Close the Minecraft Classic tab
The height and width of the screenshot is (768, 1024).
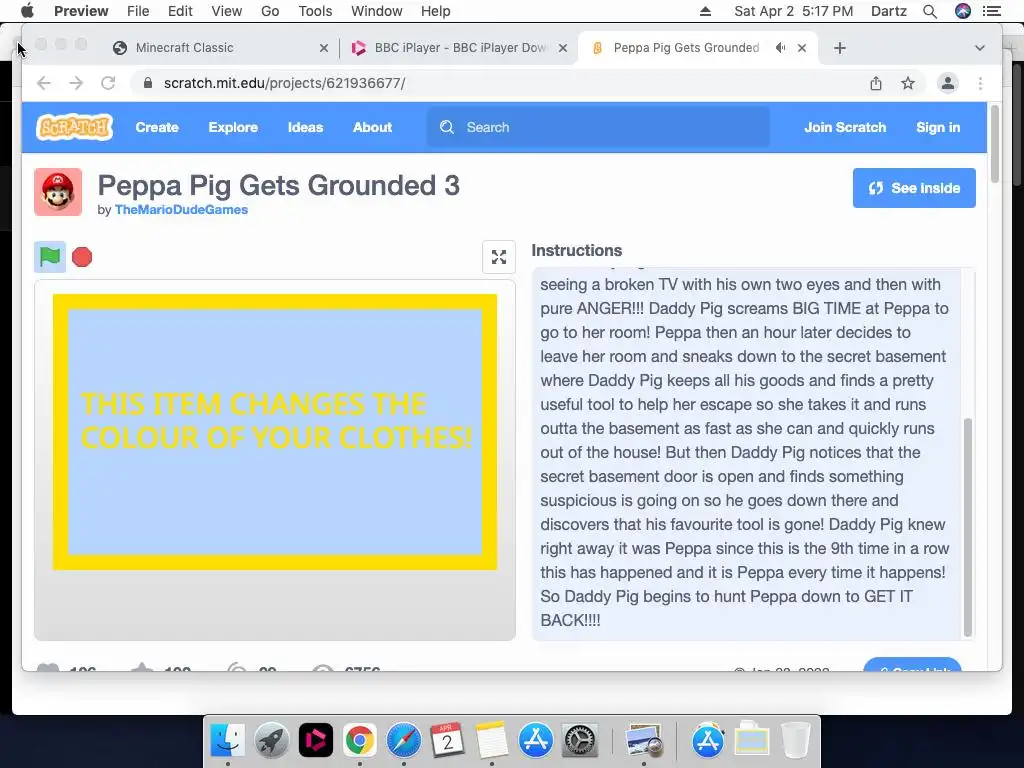point(323,48)
